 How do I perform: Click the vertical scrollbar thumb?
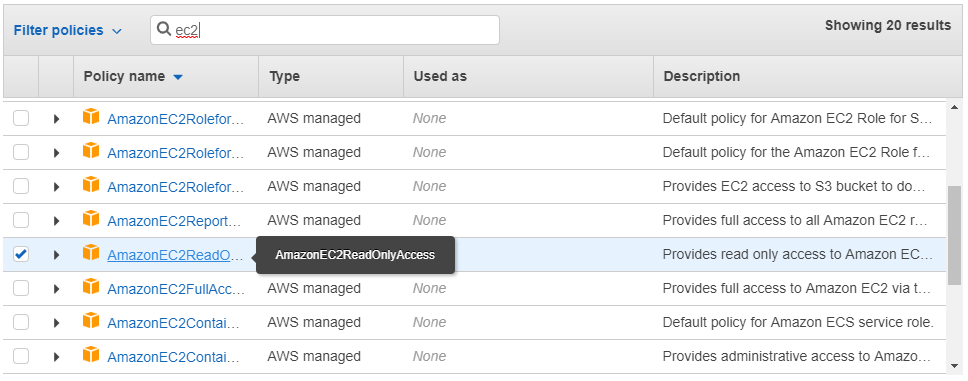click(x=954, y=235)
